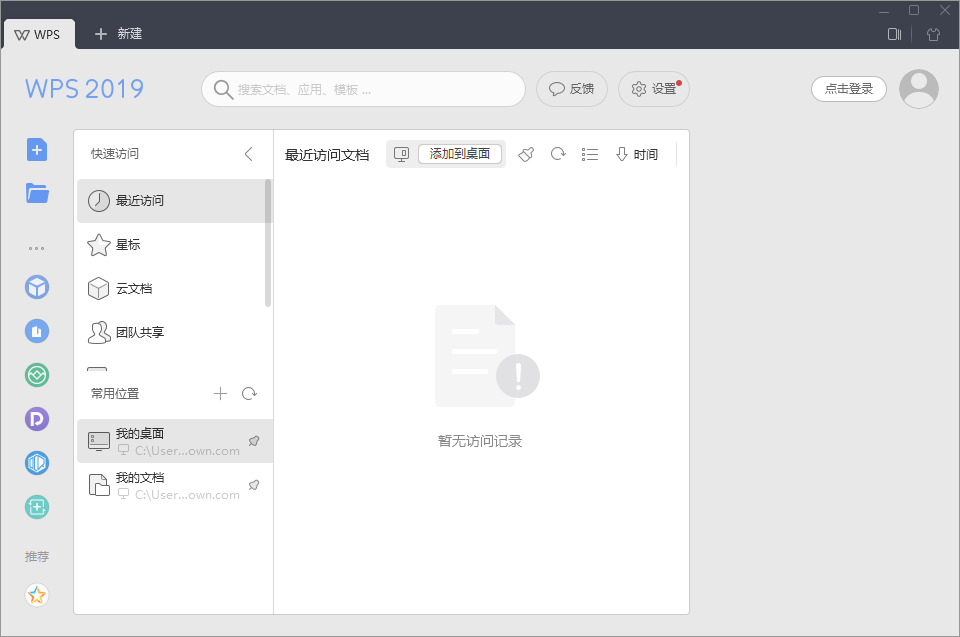The image size is (960, 637).
Task: Open the purple D app icon
Action: click(37, 420)
